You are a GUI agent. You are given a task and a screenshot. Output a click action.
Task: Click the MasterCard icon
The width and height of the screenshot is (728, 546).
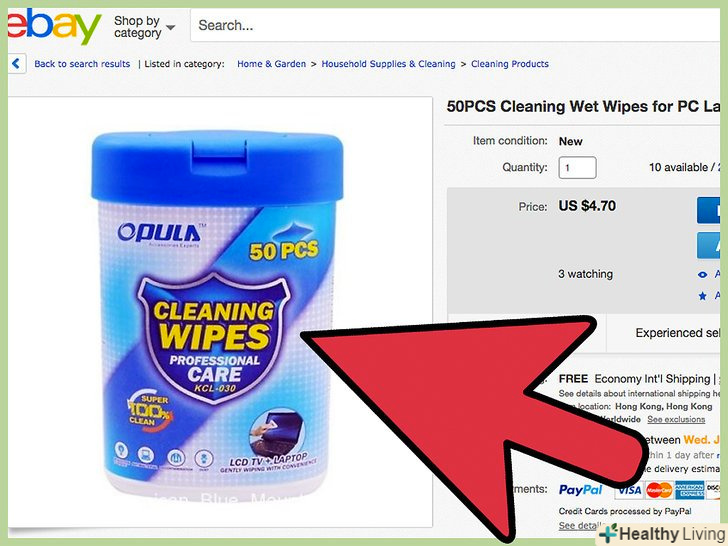[659, 490]
